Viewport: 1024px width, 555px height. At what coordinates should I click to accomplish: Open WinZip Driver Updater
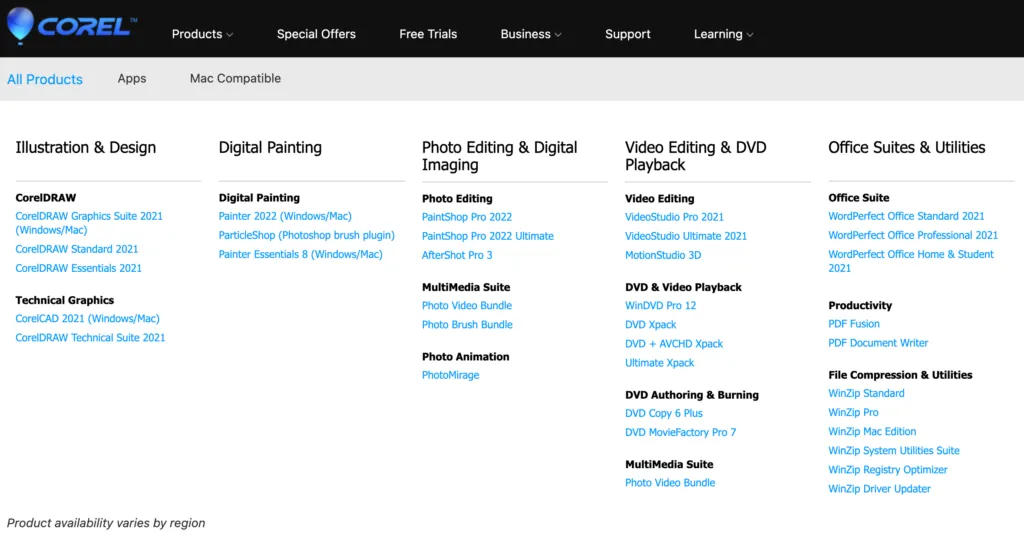pos(879,488)
